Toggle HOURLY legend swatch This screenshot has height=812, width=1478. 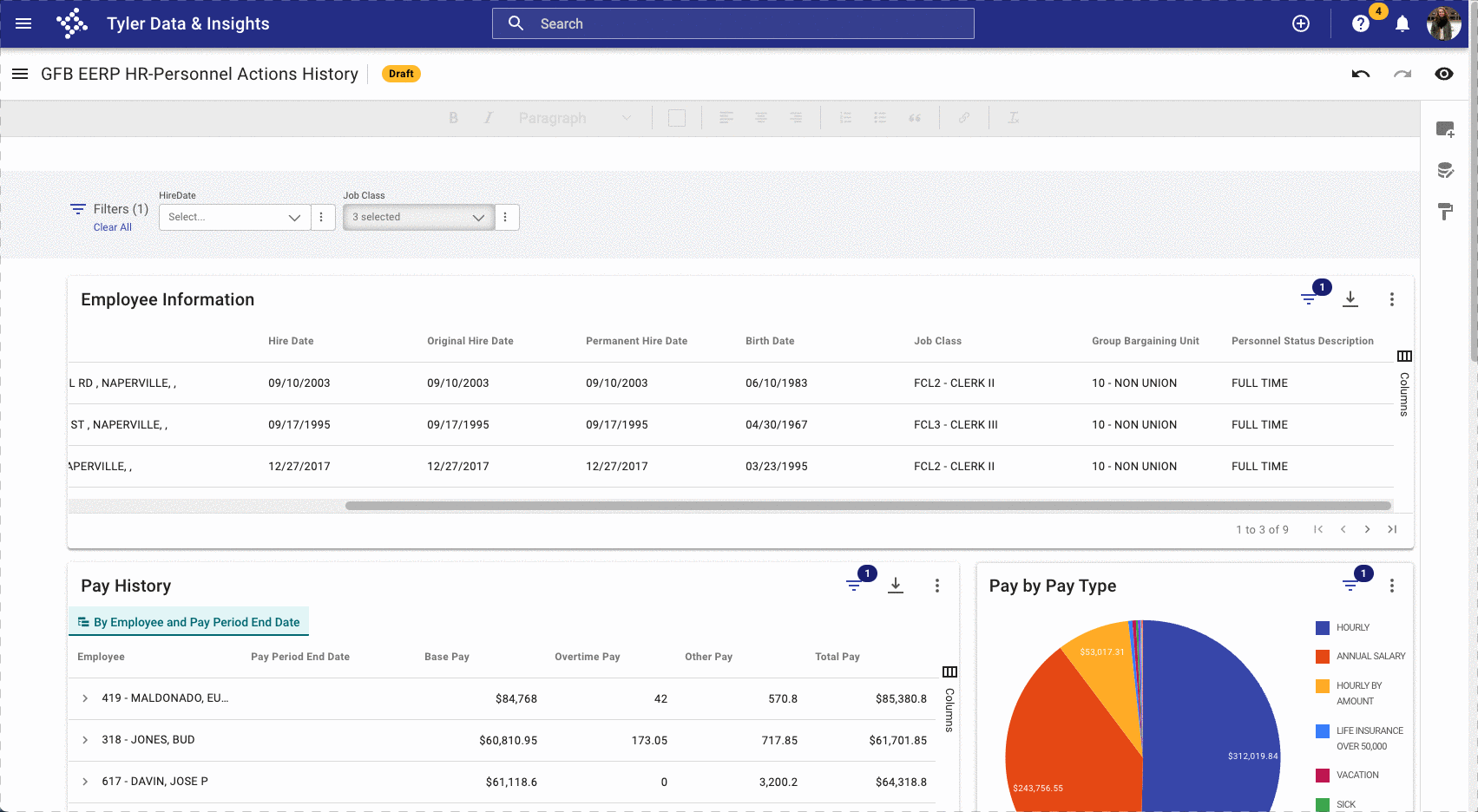point(1323,628)
